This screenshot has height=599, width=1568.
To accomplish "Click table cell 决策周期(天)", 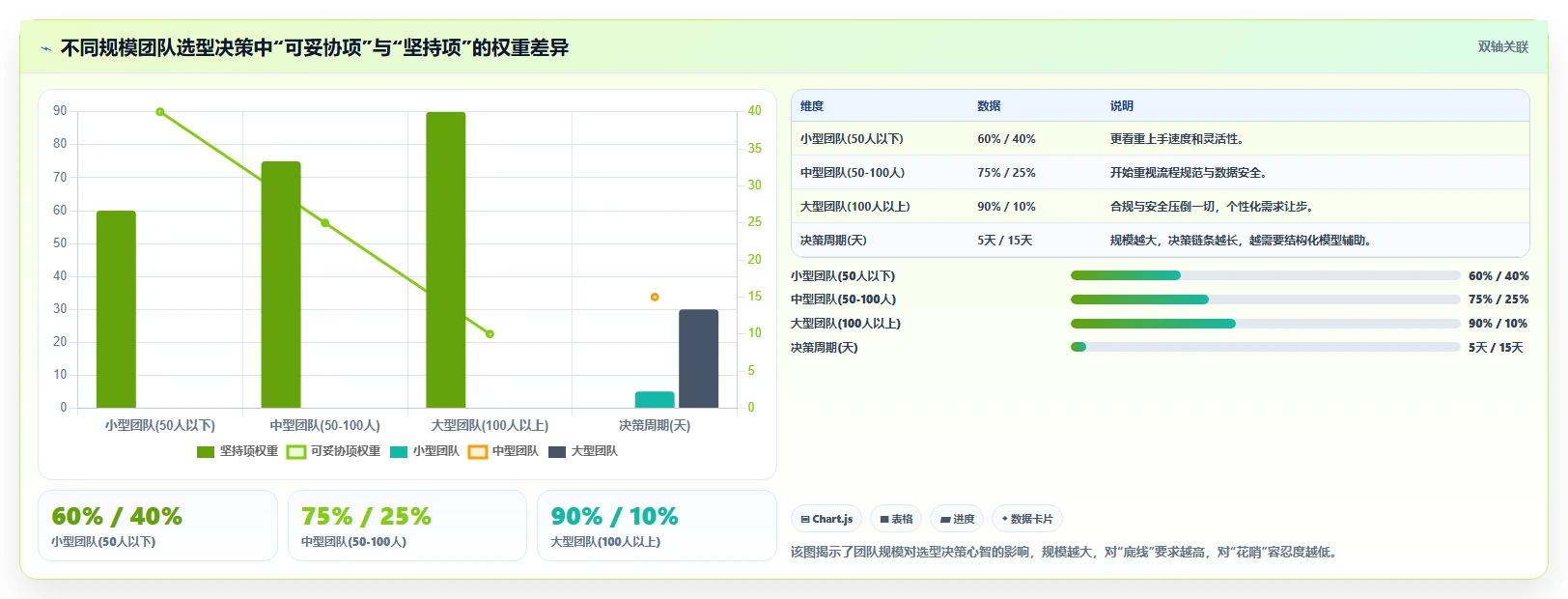I will point(833,241).
